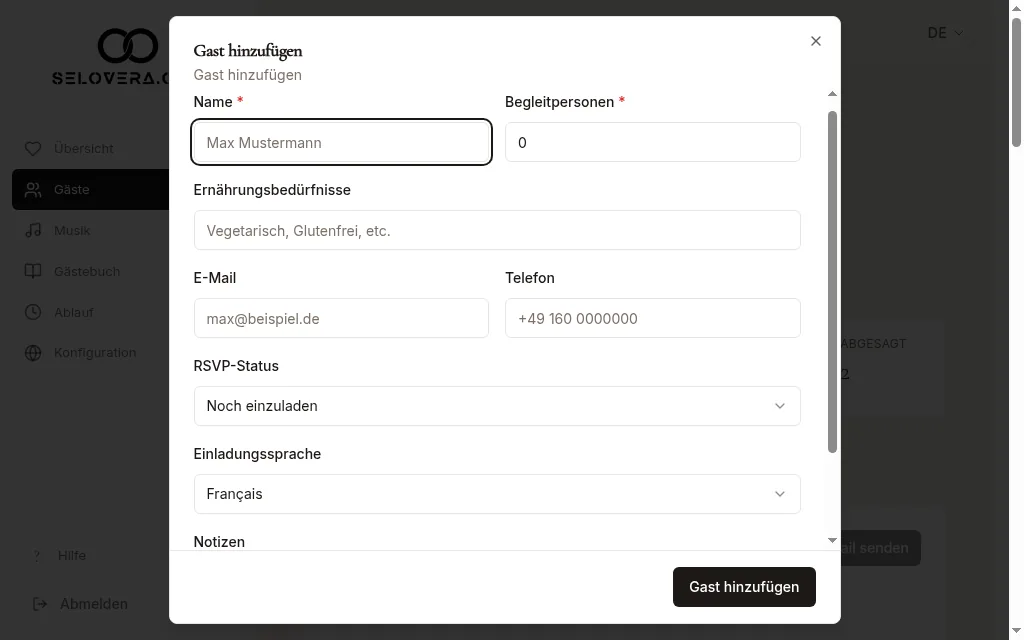Image resolution: width=1024 pixels, height=640 pixels.
Task: Click the Selovera rings logo
Action: [128, 46]
